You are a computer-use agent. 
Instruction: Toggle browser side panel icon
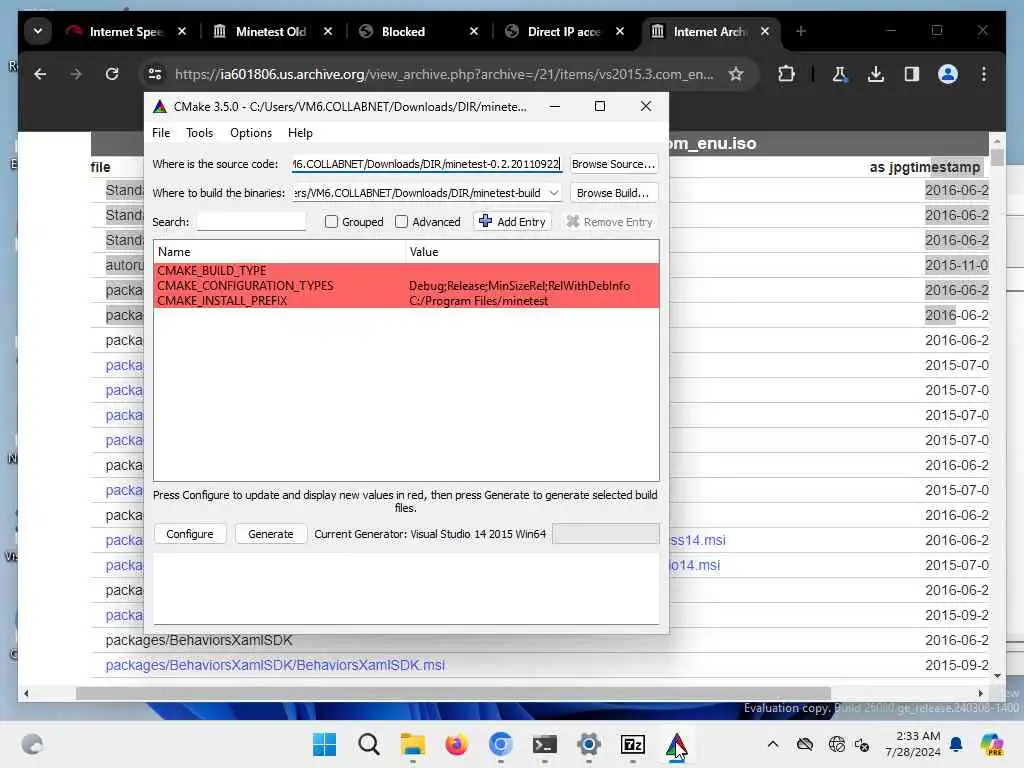click(x=912, y=74)
